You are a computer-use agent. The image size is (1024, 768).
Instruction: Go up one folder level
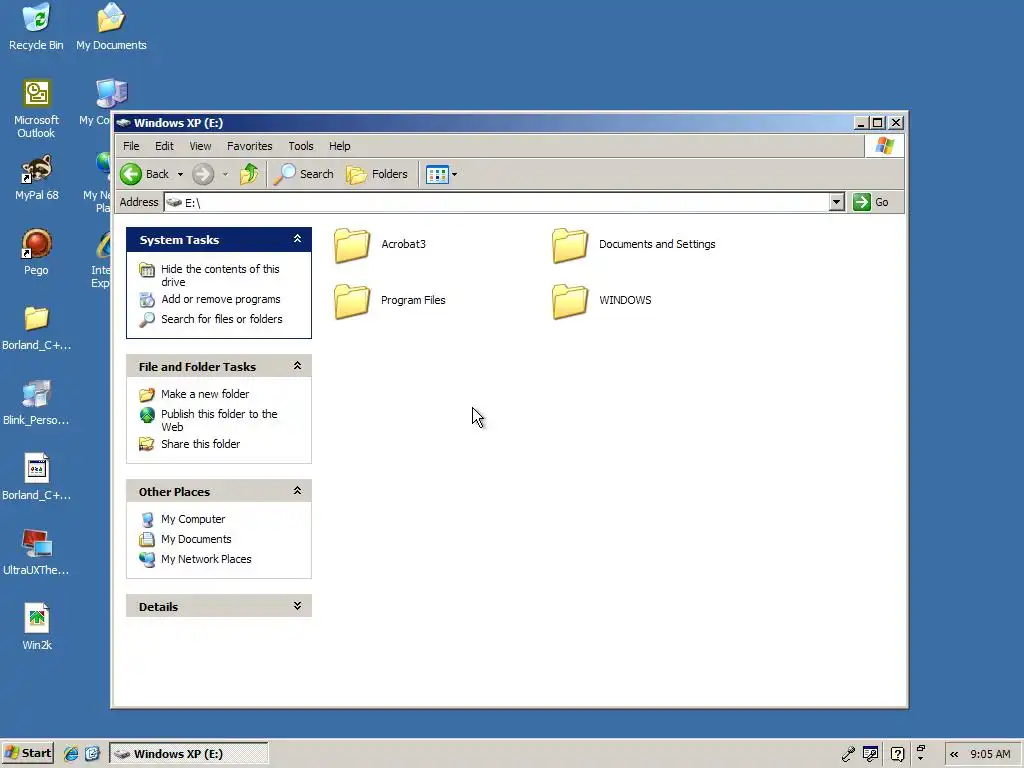249,174
